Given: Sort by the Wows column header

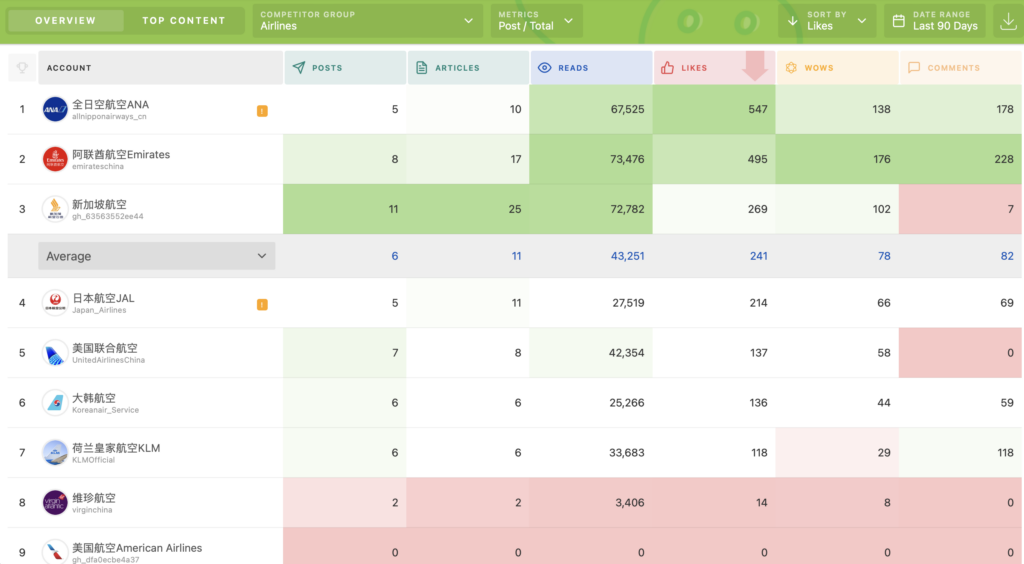Looking at the screenshot, I should (x=838, y=67).
